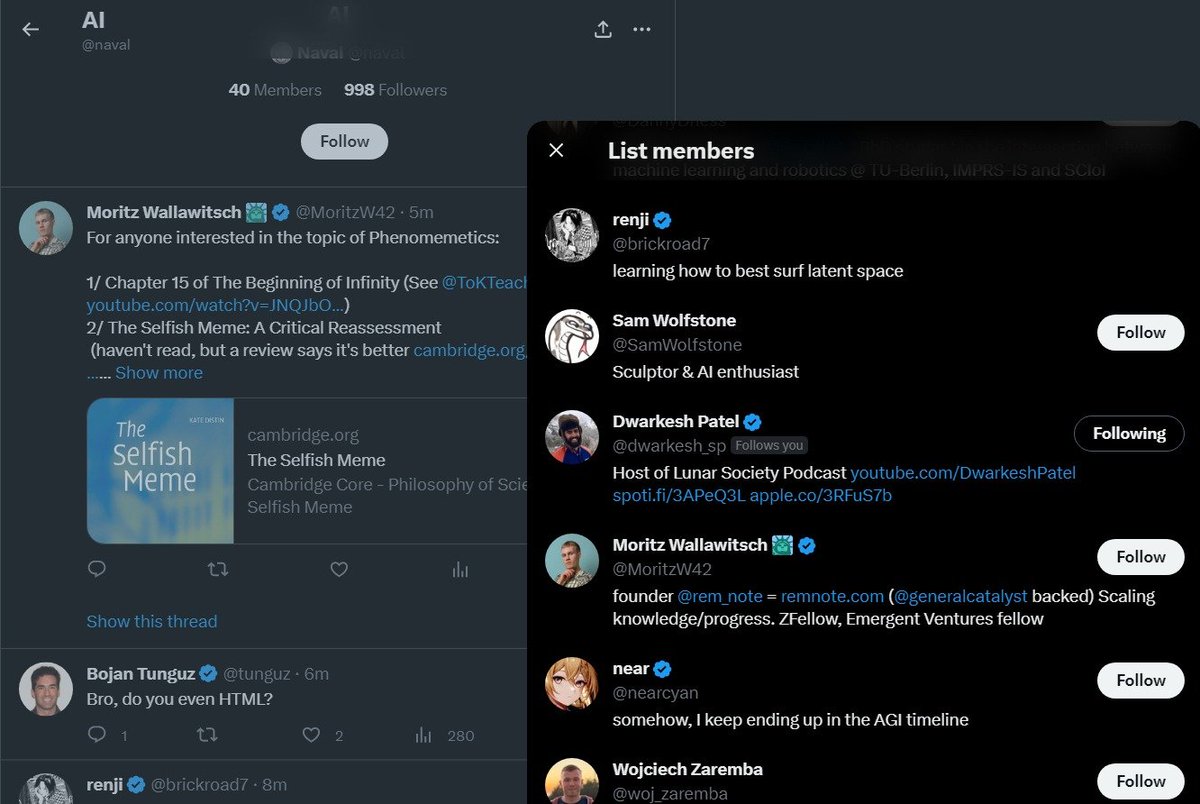Open the @SamWolfstone handle
The height and width of the screenshot is (804, 1200).
click(x=677, y=345)
